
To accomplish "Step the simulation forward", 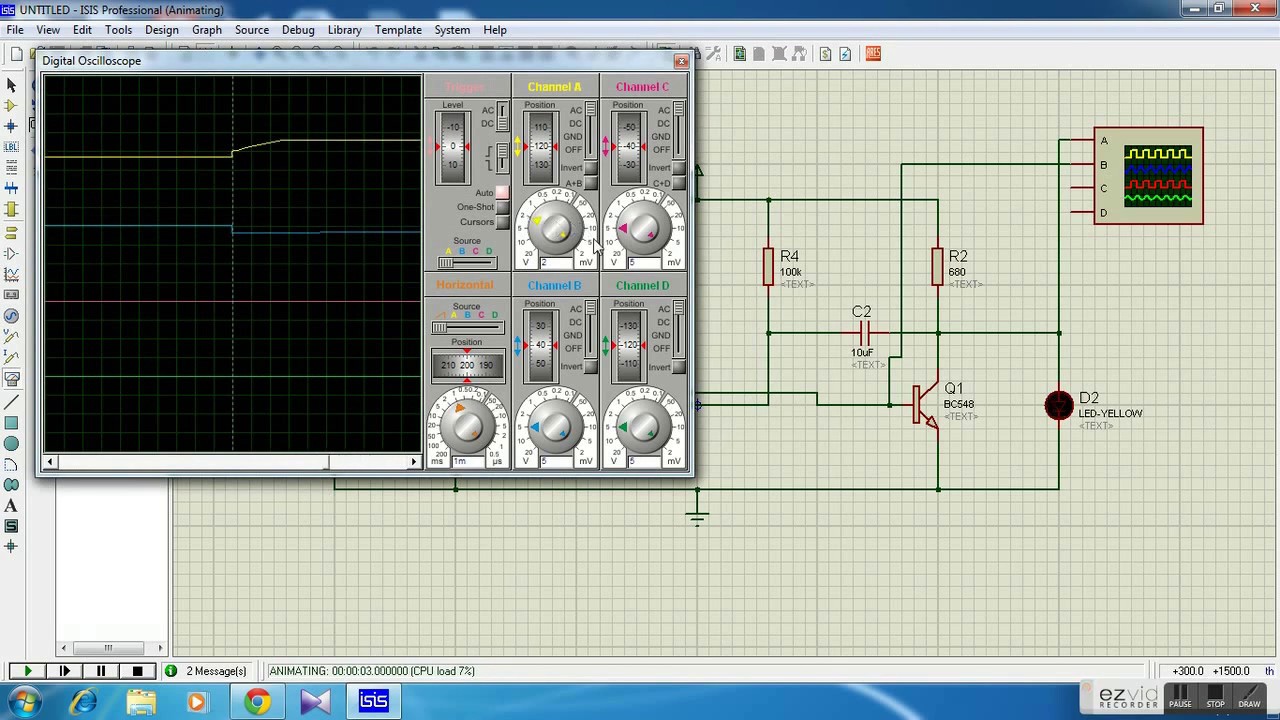I will pyautogui.click(x=65, y=671).
